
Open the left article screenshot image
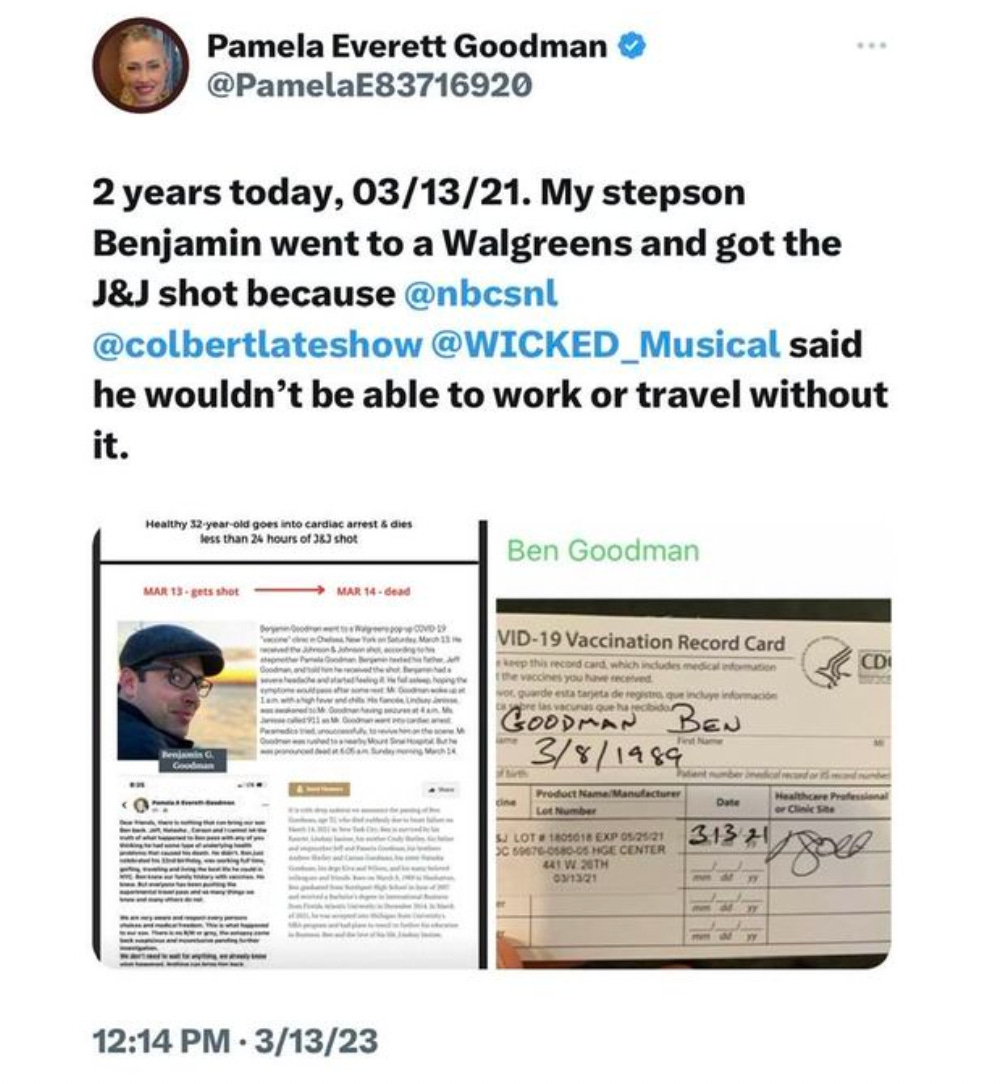(x=290, y=743)
